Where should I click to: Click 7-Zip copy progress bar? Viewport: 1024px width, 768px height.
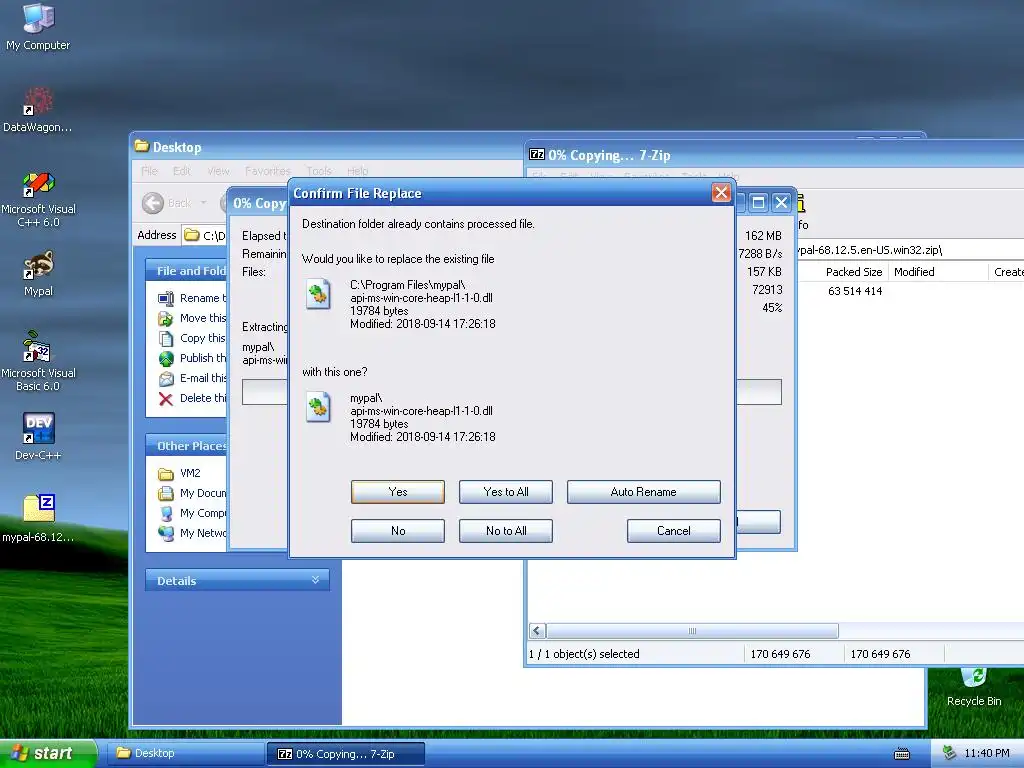pos(511,392)
